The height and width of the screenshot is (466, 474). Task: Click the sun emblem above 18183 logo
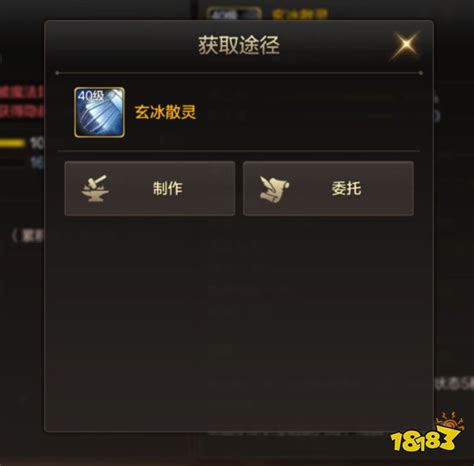pyautogui.click(x=450, y=421)
